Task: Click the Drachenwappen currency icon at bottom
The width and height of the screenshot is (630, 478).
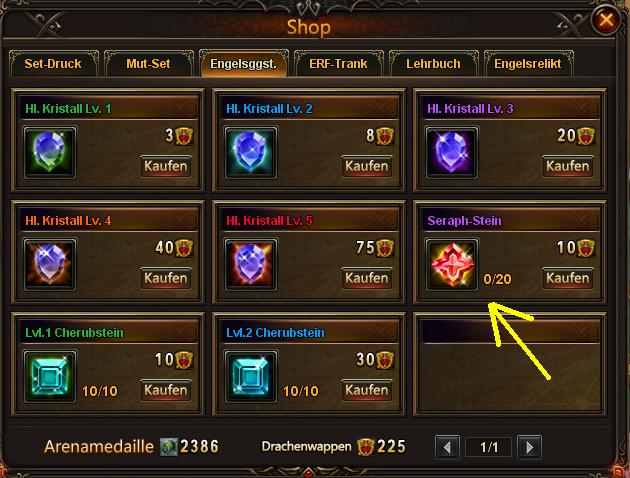Action: pos(366,447)
